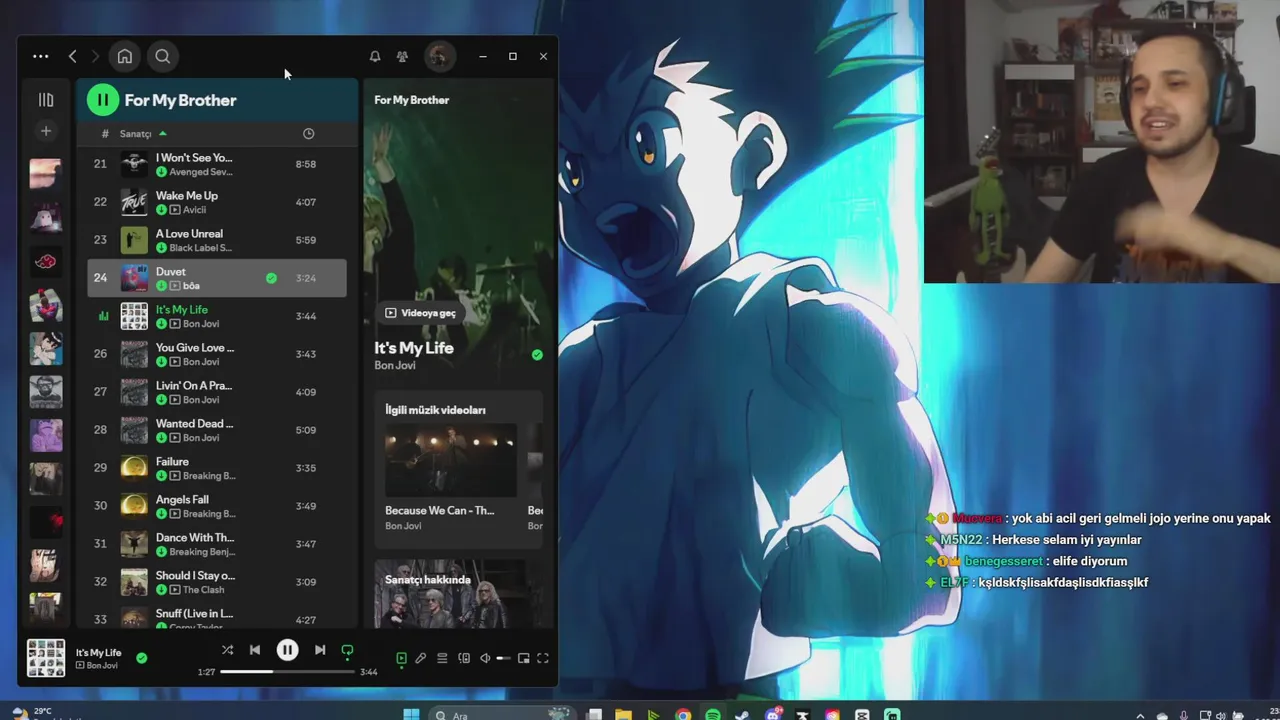Select Should I Stay track row
Image resolution: width=1280 pixels, height=720 pixels.
tap(217, 582)
